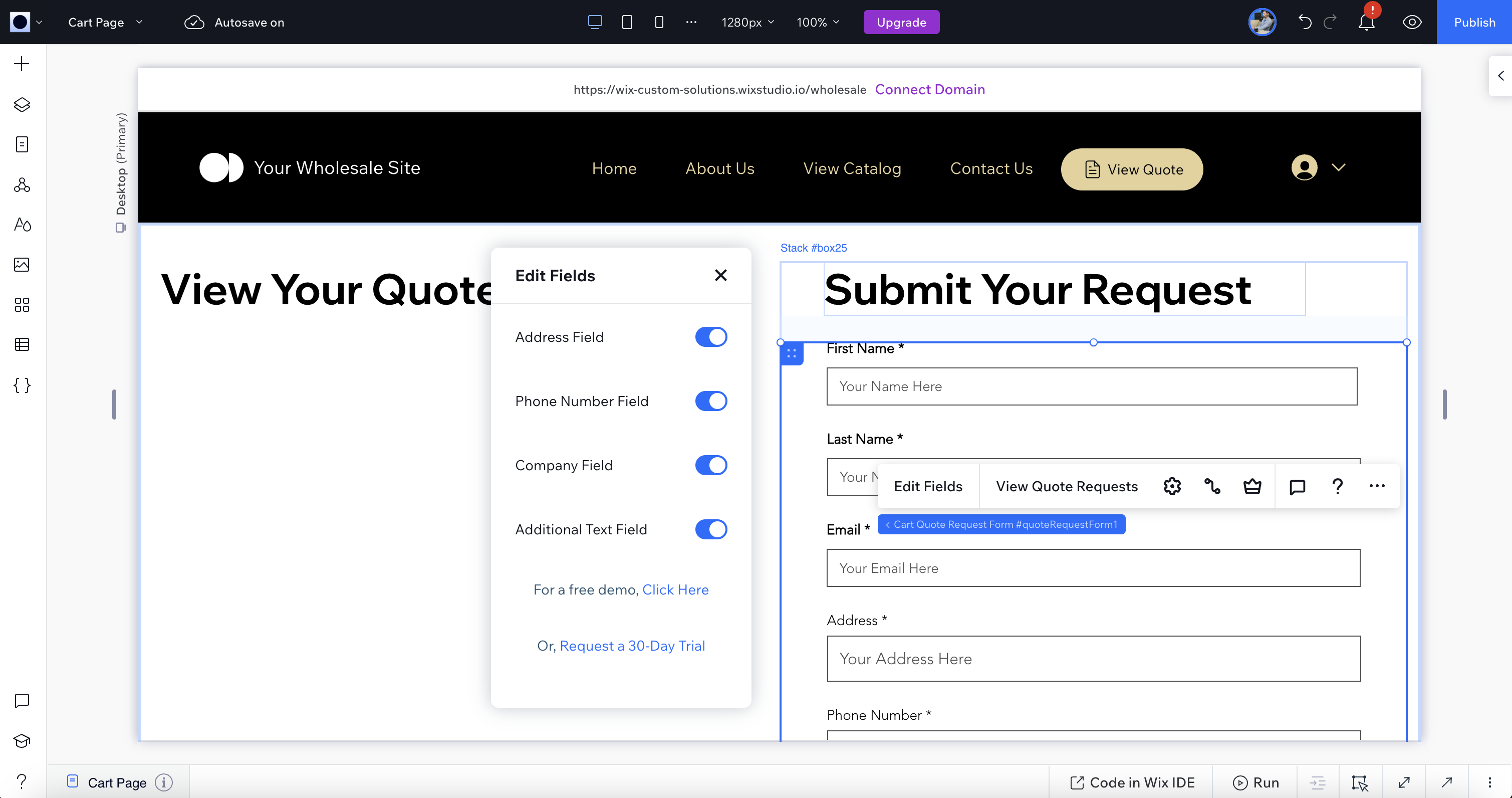Viewport: 1512px width, 798px height.
Task: Switch to mobile breakpoint view
Action: point(659,23)
